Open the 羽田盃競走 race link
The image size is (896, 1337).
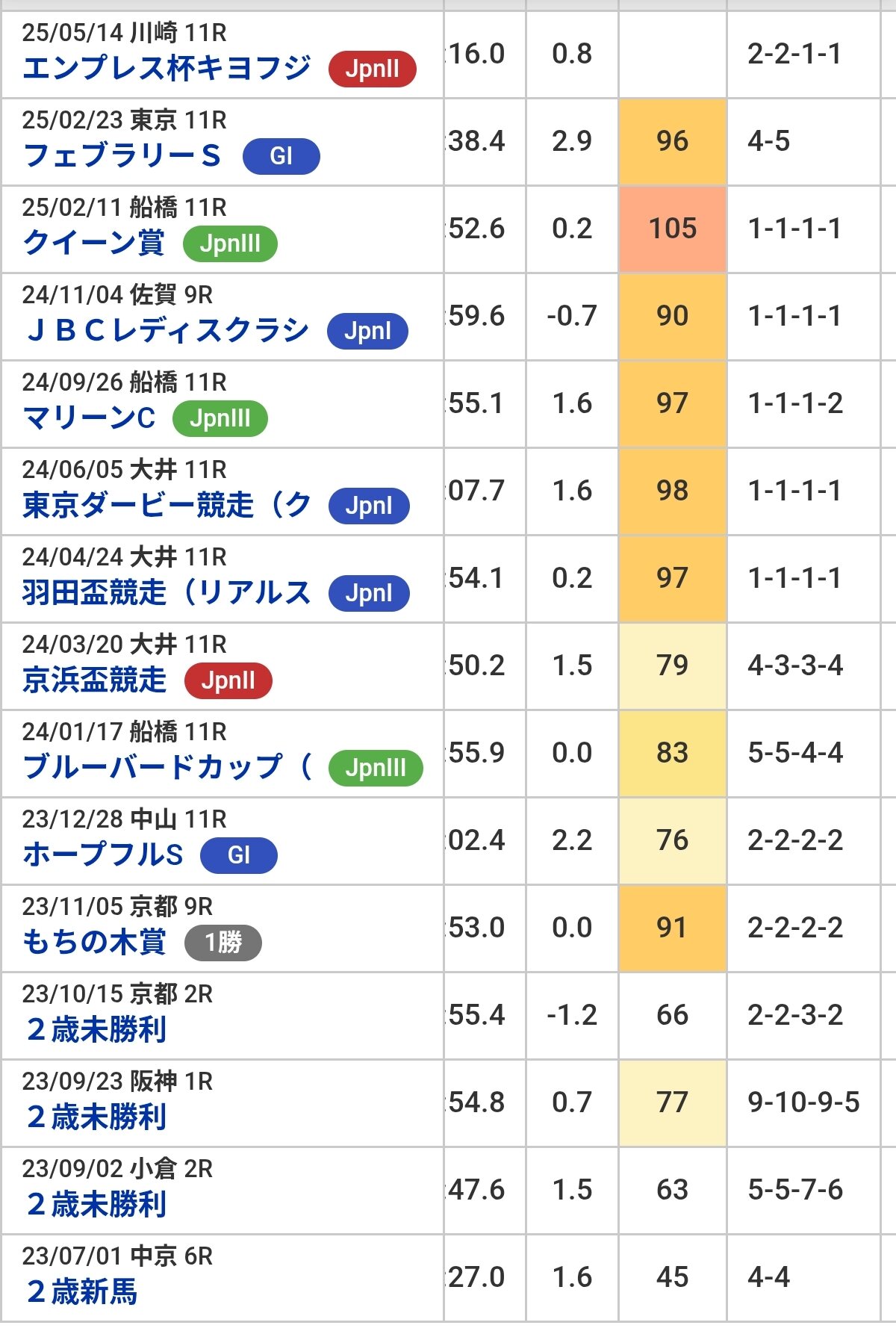click(x=166, y=593)
